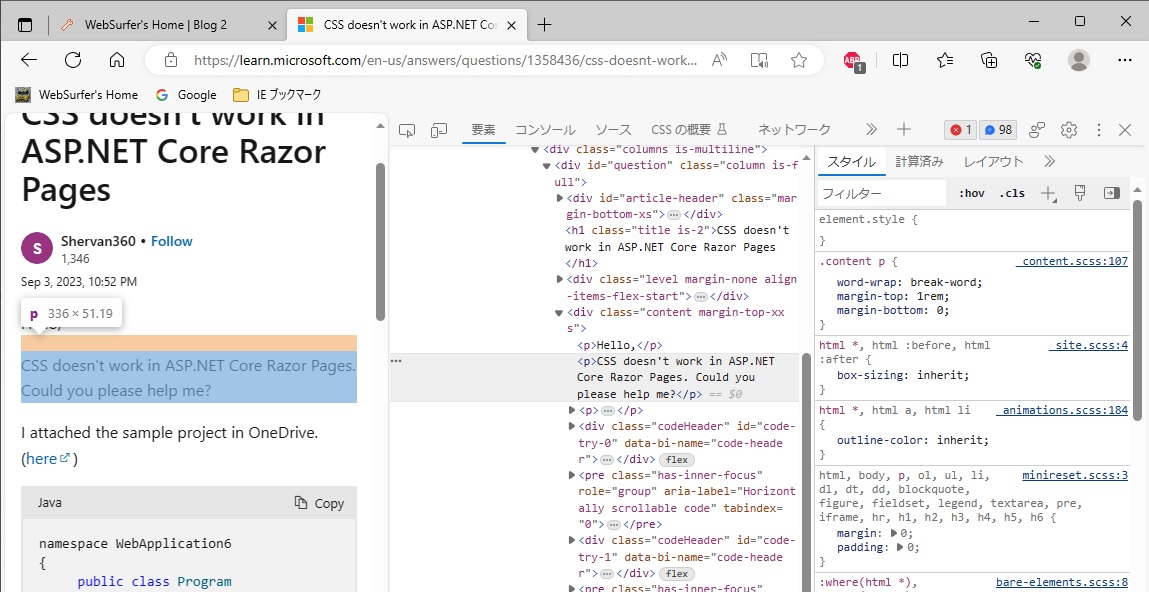Image resolution: width=1149 pixels, height=592 pixels.
Task: Activate DevTools inspect element picker
Action: [x=407, y=130]
